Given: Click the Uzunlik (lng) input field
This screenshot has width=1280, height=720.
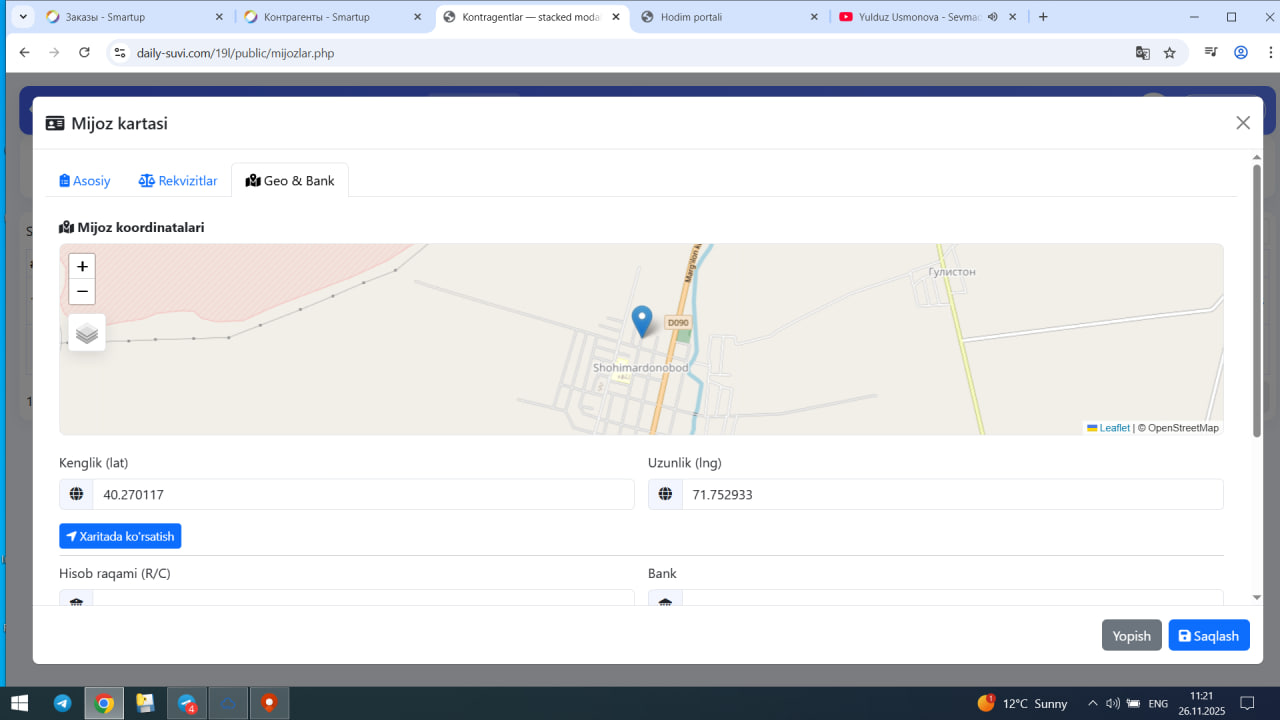Looking at the screenshot, I should (x=952, y=494).
